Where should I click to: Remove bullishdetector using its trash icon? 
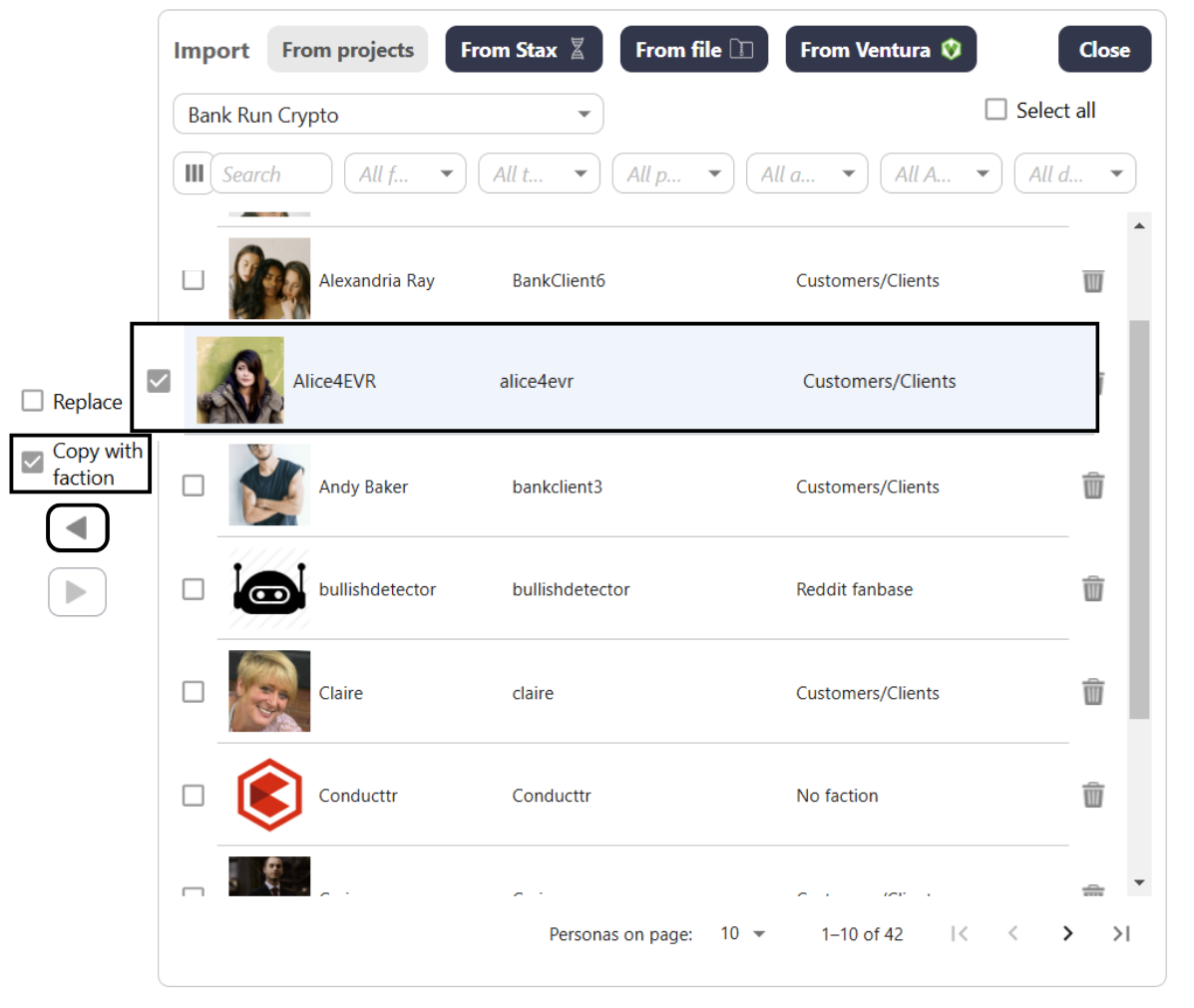1093,589
